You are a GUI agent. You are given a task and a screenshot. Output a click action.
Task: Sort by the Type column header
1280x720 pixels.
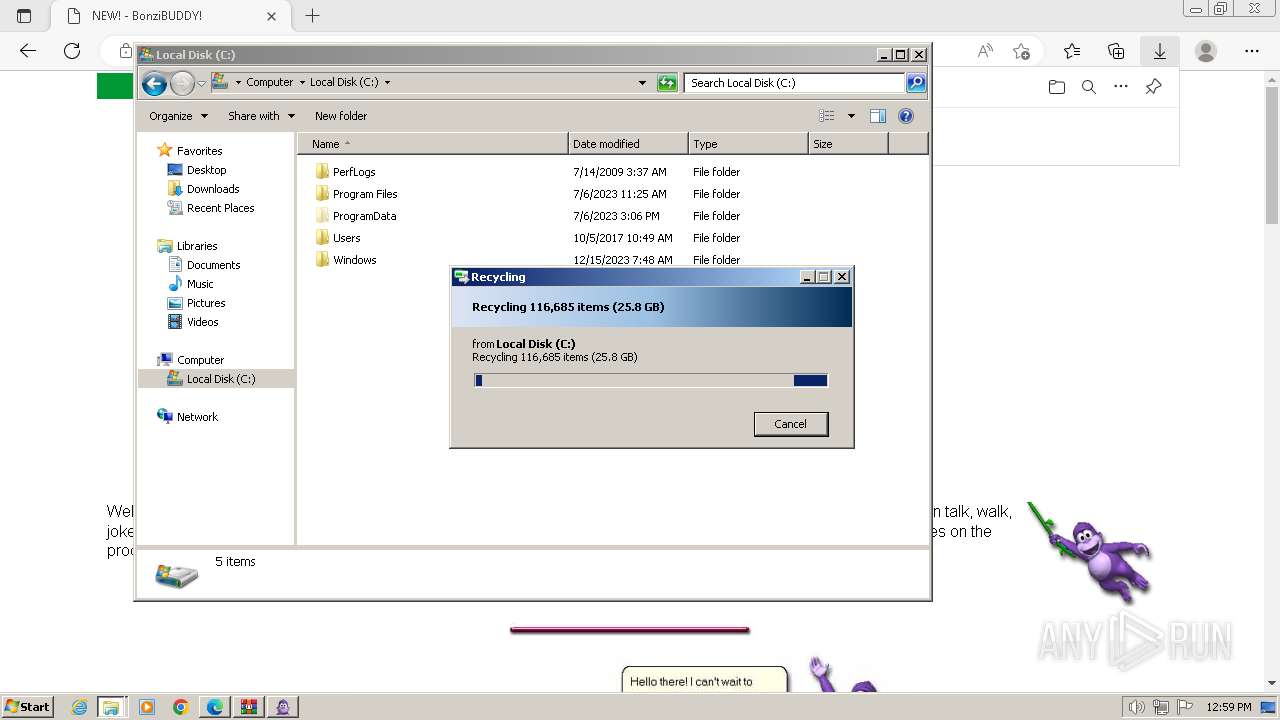(748, 144)
